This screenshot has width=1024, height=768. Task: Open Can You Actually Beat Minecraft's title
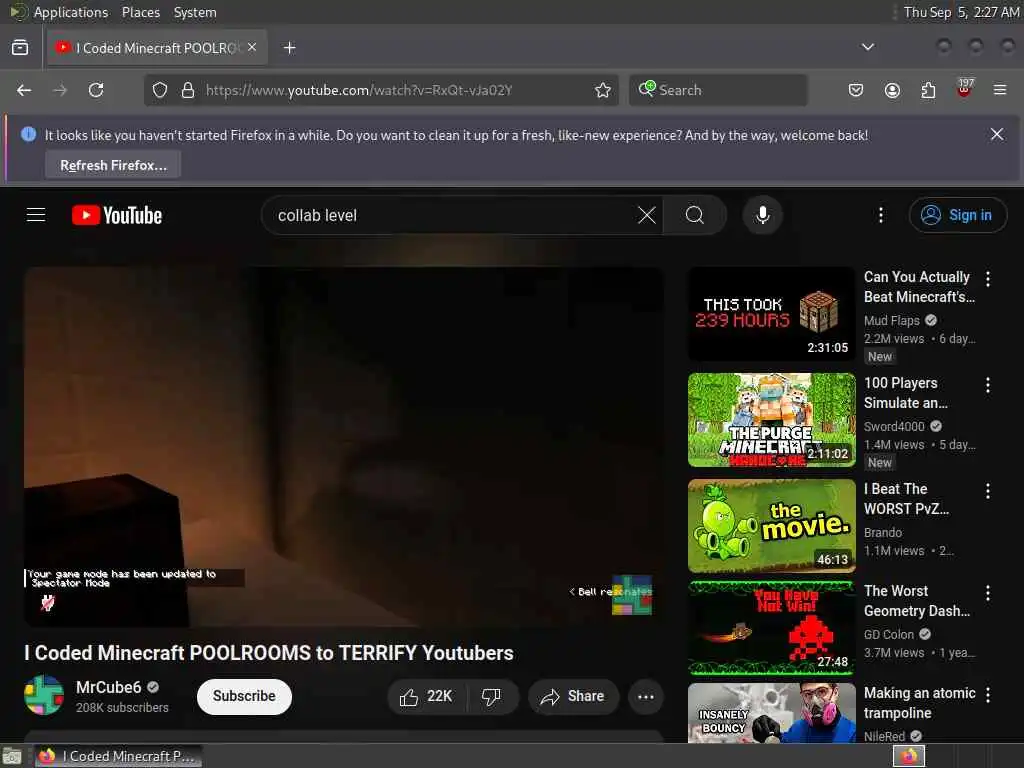point(919,287)
